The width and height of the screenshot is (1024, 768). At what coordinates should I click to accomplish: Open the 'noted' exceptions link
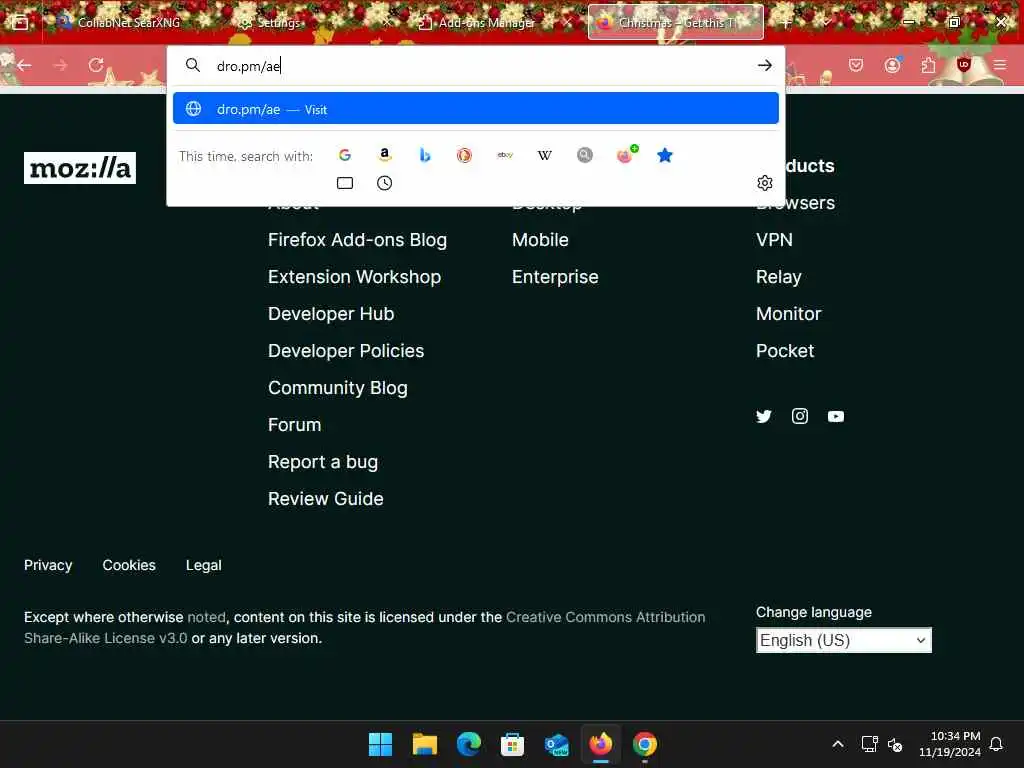coord(206,617)
